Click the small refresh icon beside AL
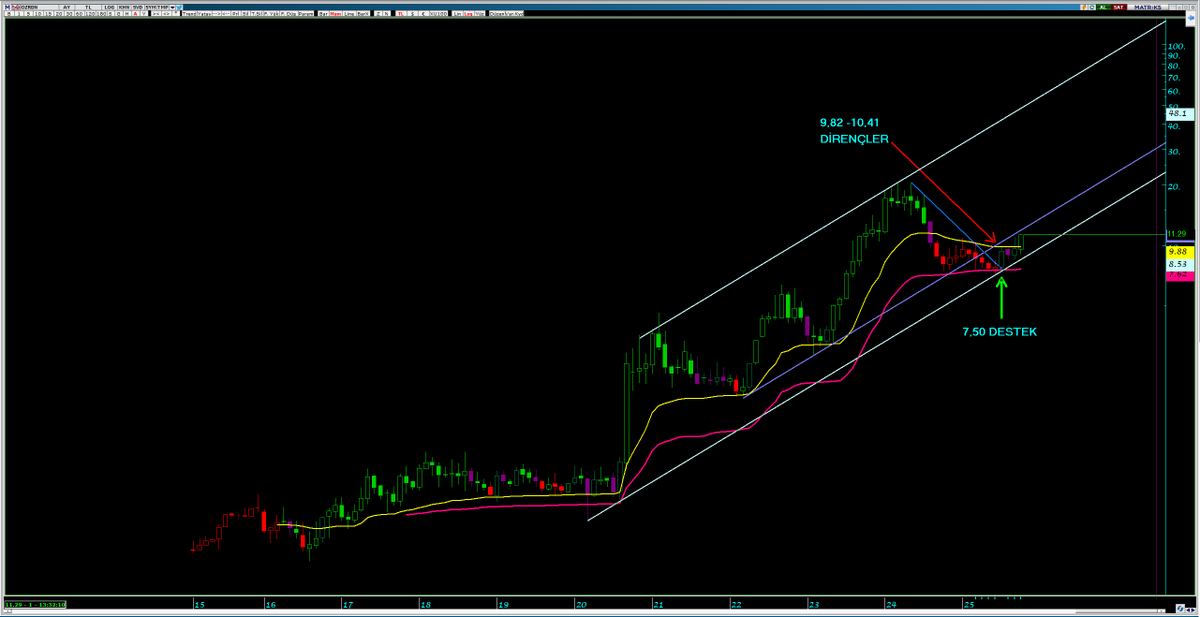The width and height of the screenshot is (1200, 617). pos(1092,7)
